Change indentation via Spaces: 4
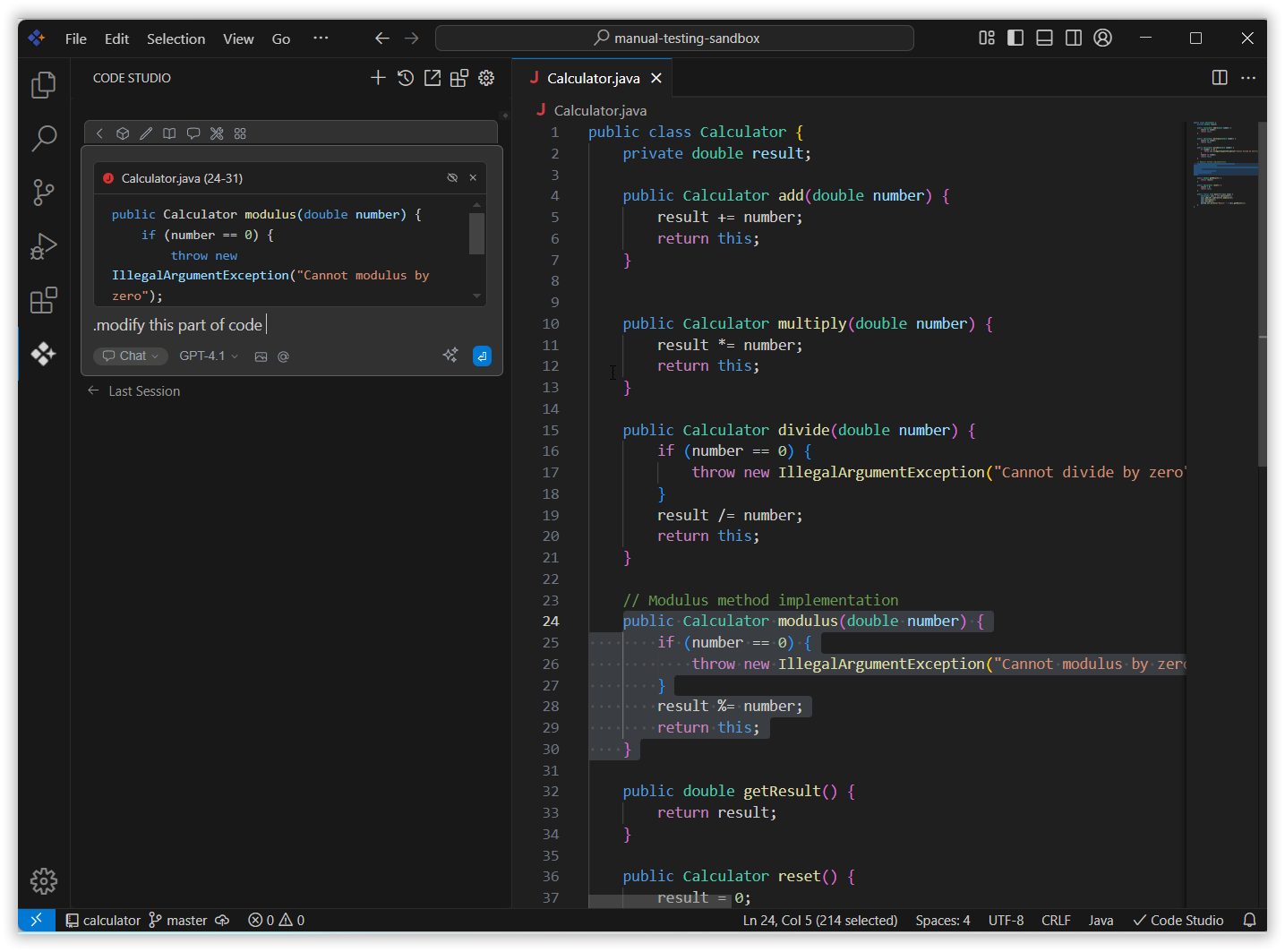The height and width of the screenshot is (952, 1285). pyautogui.click(x=943, y=920)
